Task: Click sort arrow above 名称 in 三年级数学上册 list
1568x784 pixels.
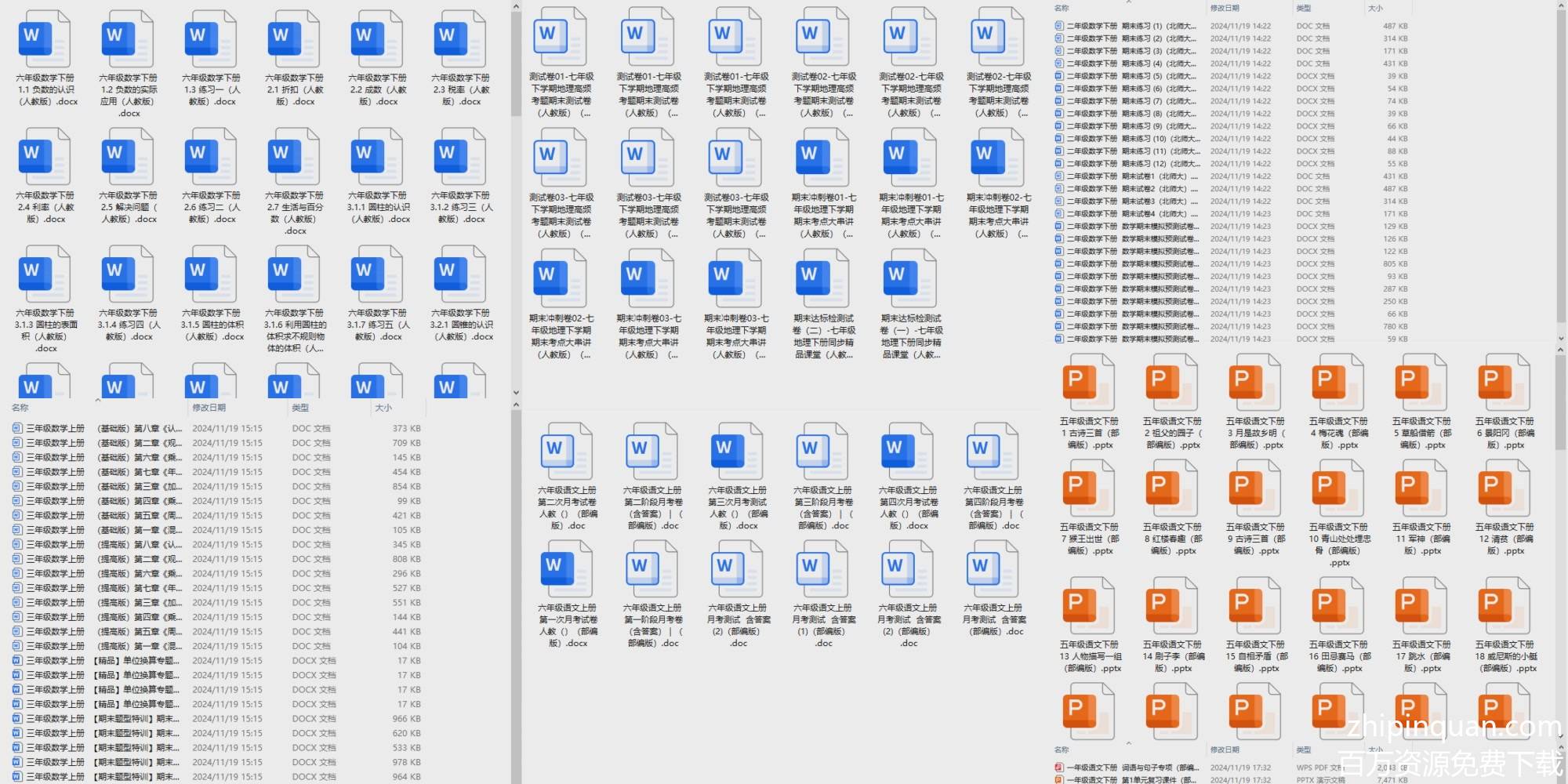Action: (98, 401)
